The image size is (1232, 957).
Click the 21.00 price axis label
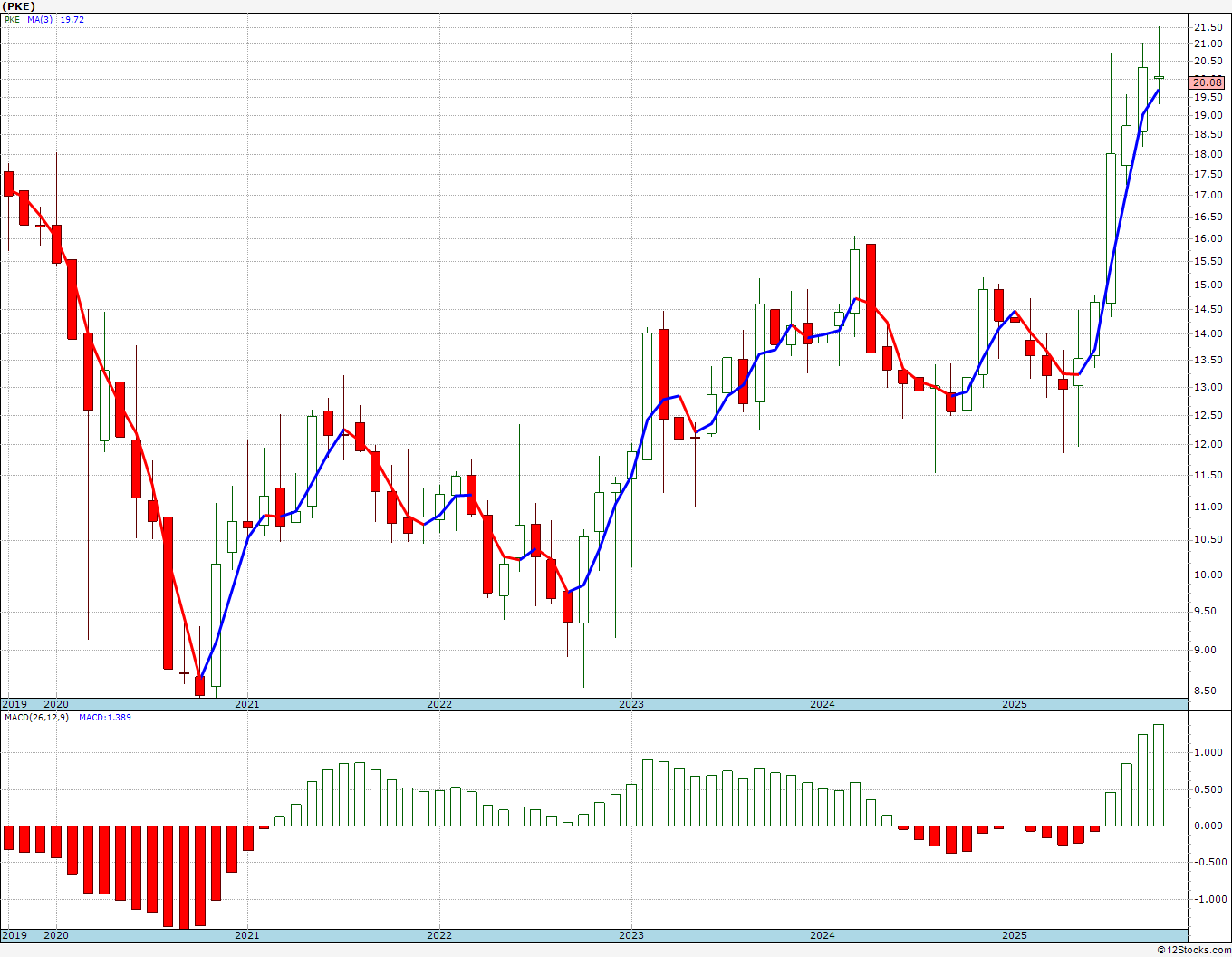click(x=1208, y=44)
